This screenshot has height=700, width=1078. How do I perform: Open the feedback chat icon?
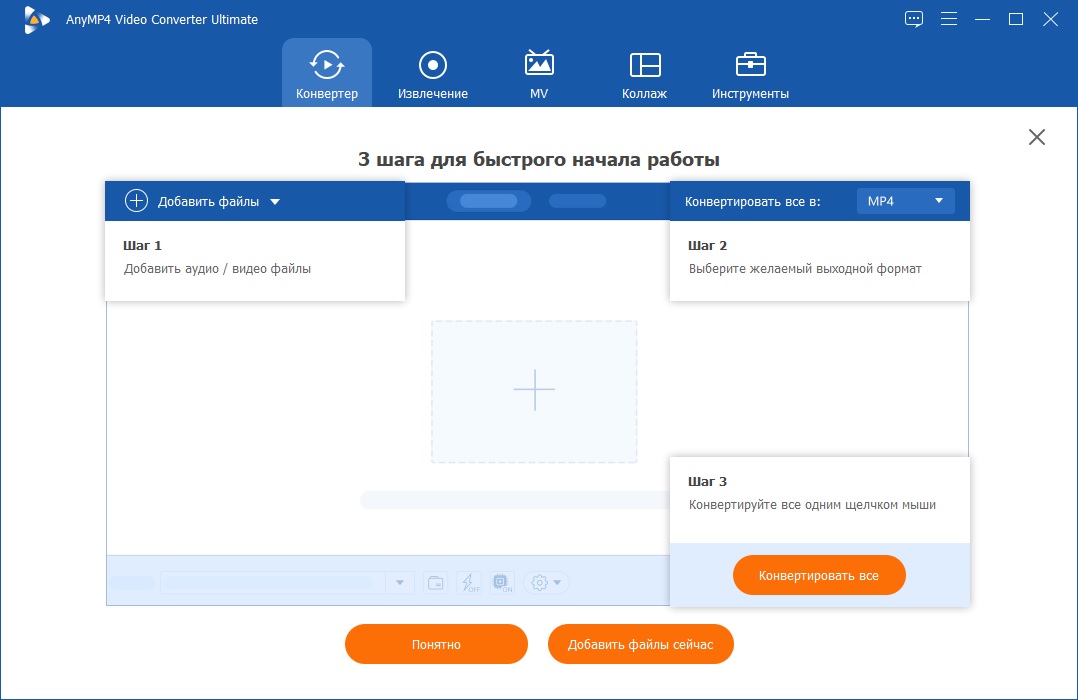pos(913,19)
